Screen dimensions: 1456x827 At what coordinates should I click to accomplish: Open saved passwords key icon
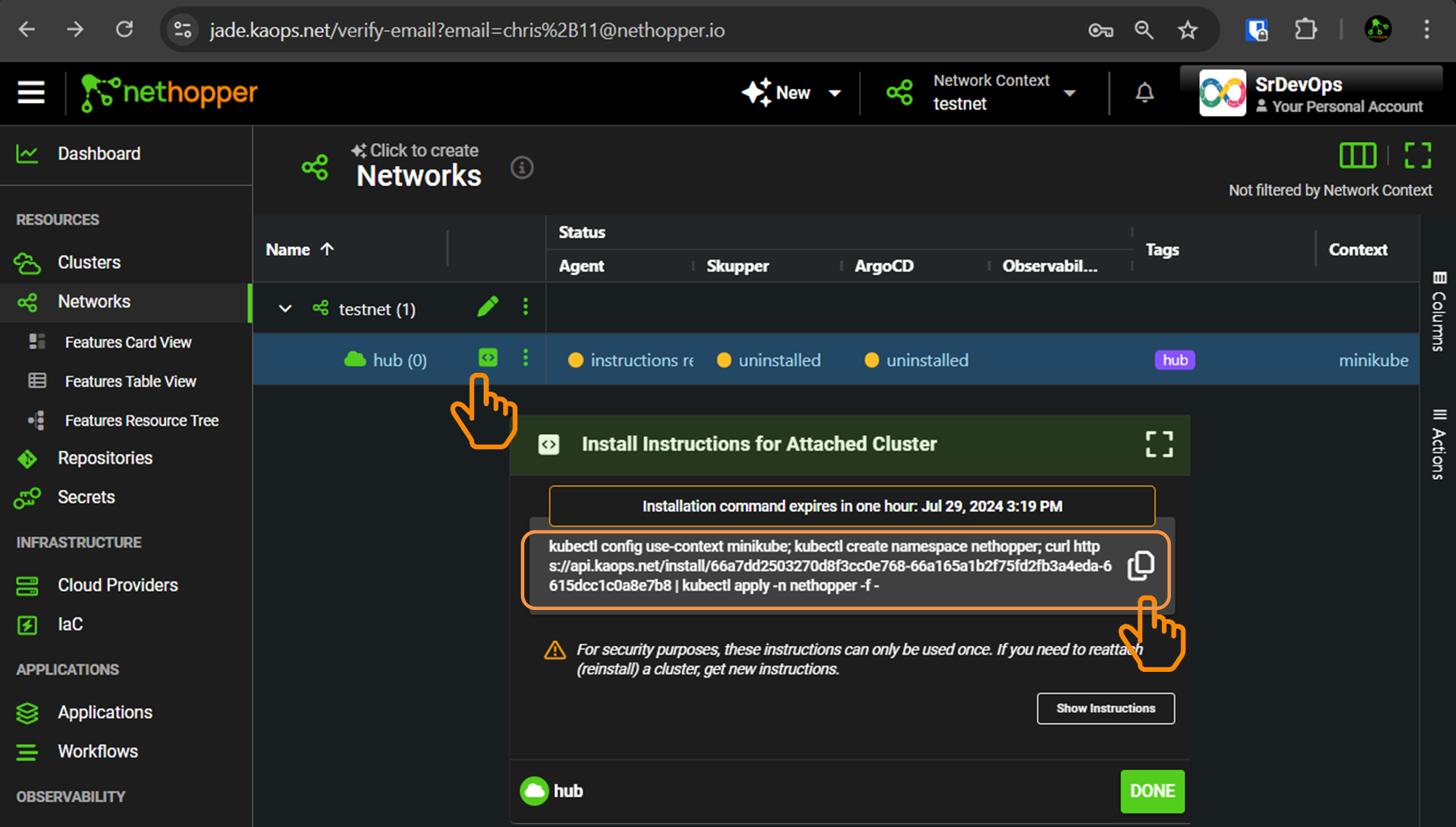click(x=1101, y=30)
